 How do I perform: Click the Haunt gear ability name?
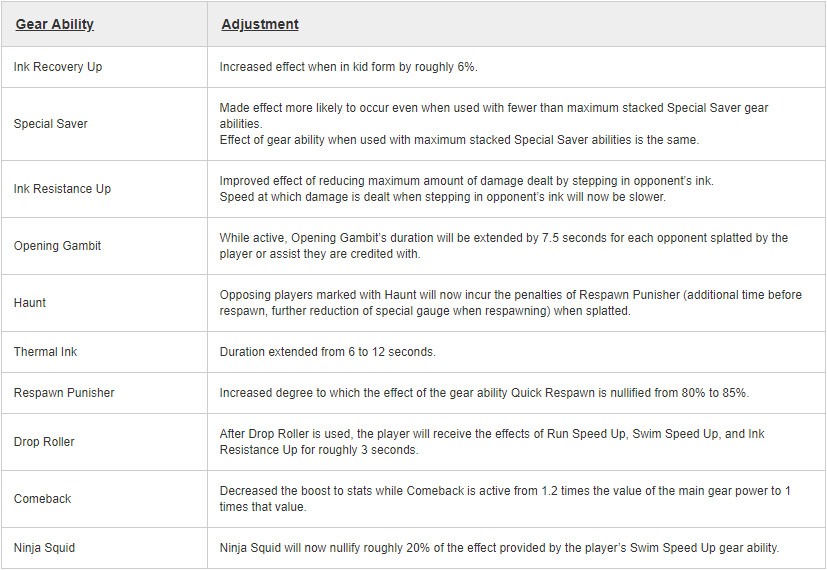pos(30,303)
